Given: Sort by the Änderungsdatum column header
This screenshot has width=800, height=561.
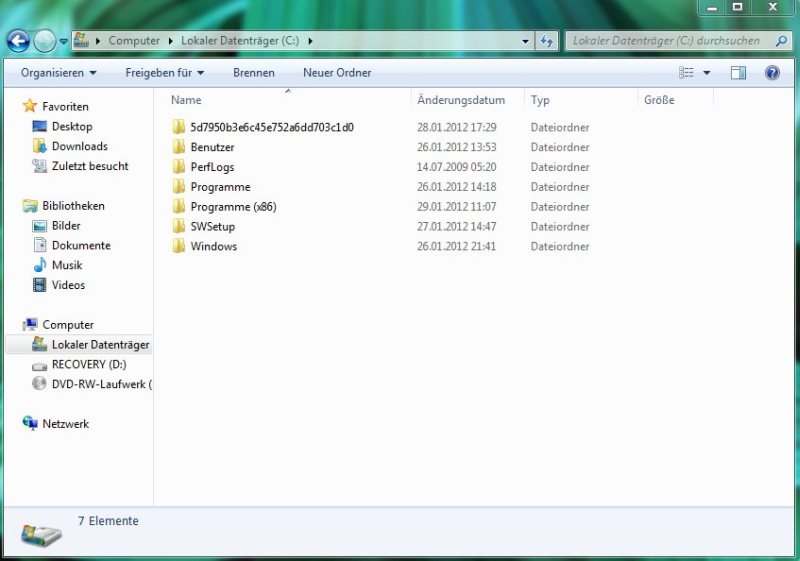Looking at the screenshot, I should coord(461,100).
